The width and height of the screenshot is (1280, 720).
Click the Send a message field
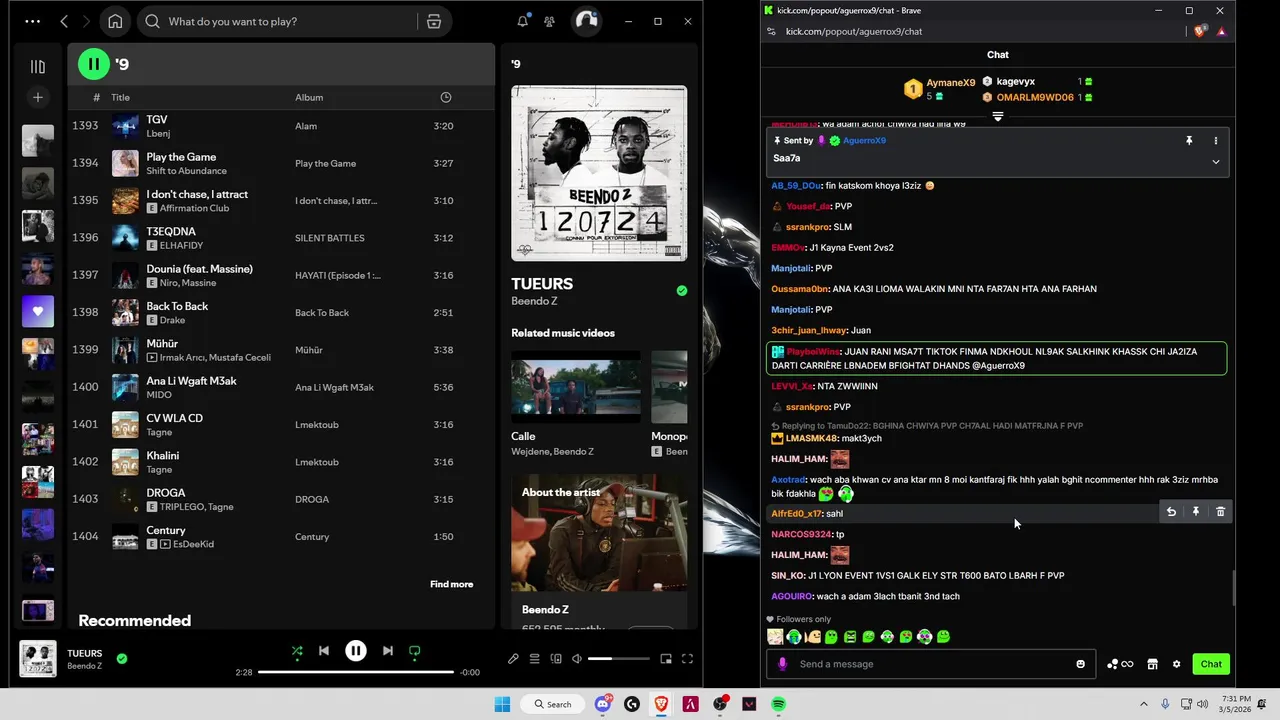(x=930, y=664)
